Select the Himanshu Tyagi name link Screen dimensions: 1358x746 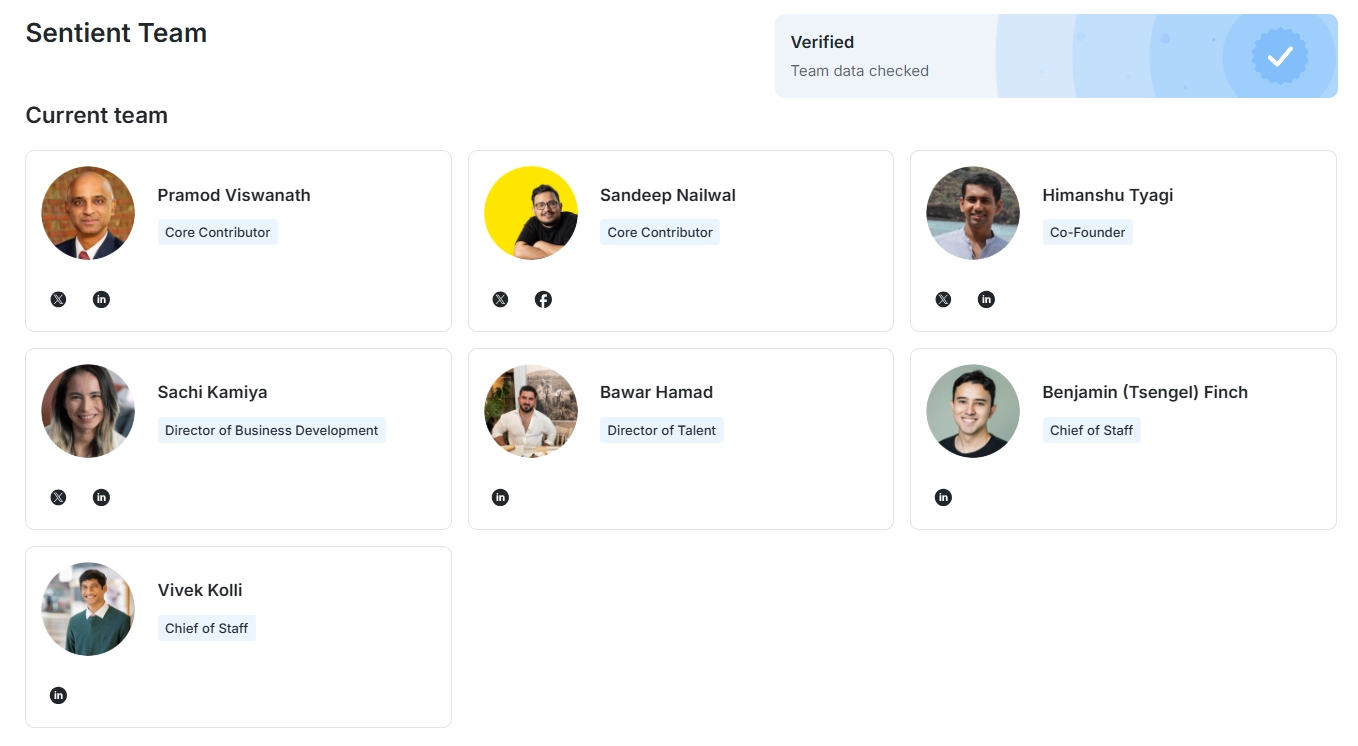(x=1107, y=195)
